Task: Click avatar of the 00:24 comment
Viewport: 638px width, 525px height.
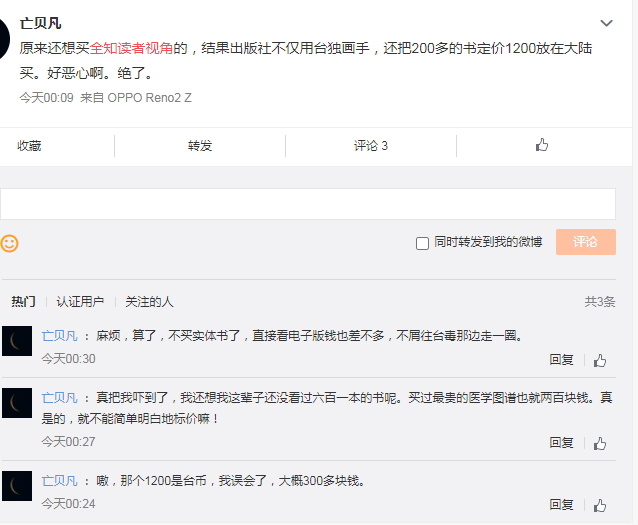Action: point(17,486)
